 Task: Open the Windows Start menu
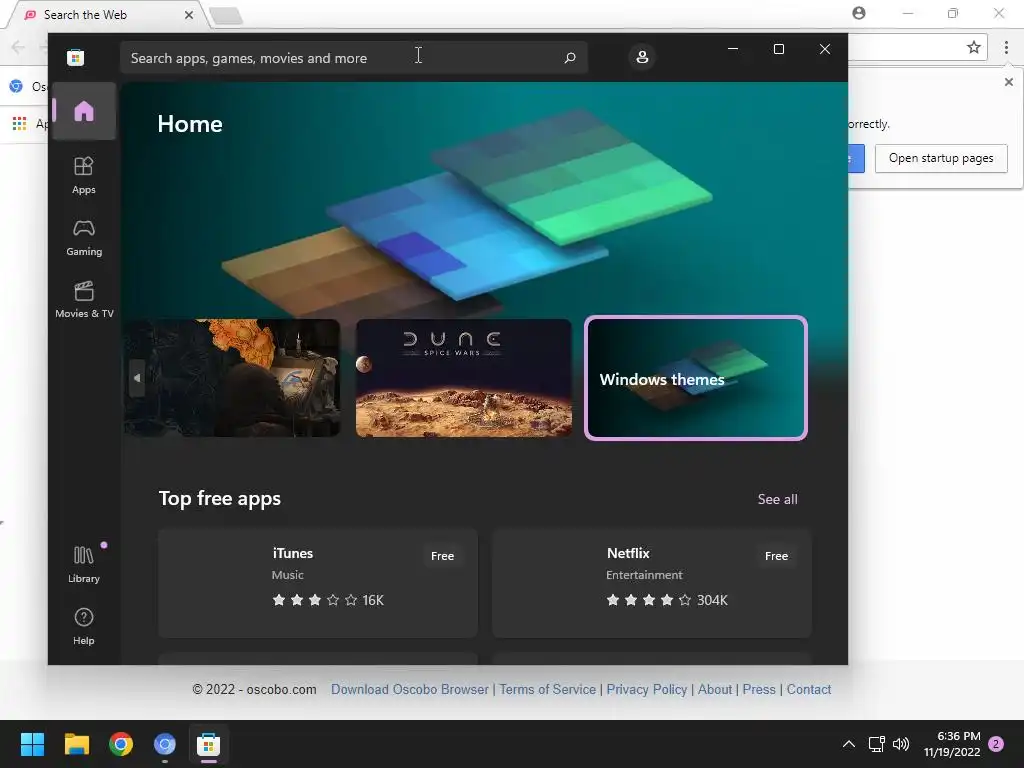32,744
